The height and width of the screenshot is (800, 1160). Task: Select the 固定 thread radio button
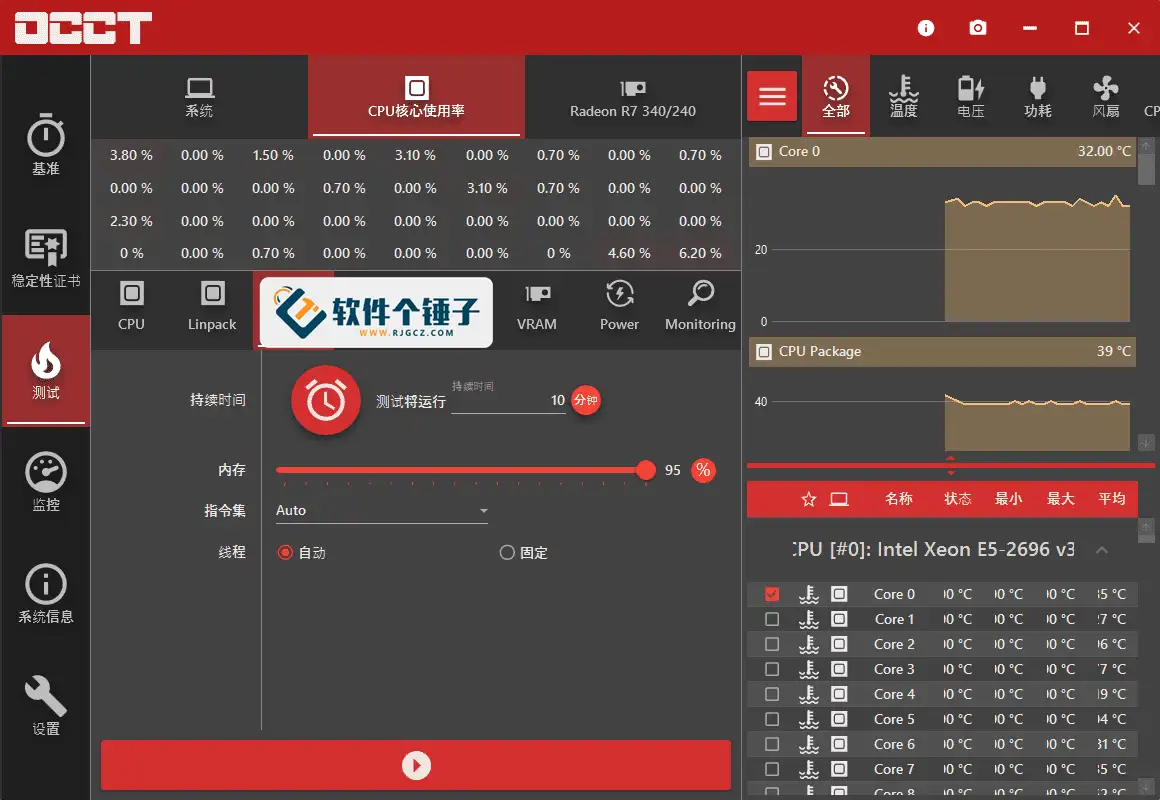pyautogui.click(x=507, y=553)
